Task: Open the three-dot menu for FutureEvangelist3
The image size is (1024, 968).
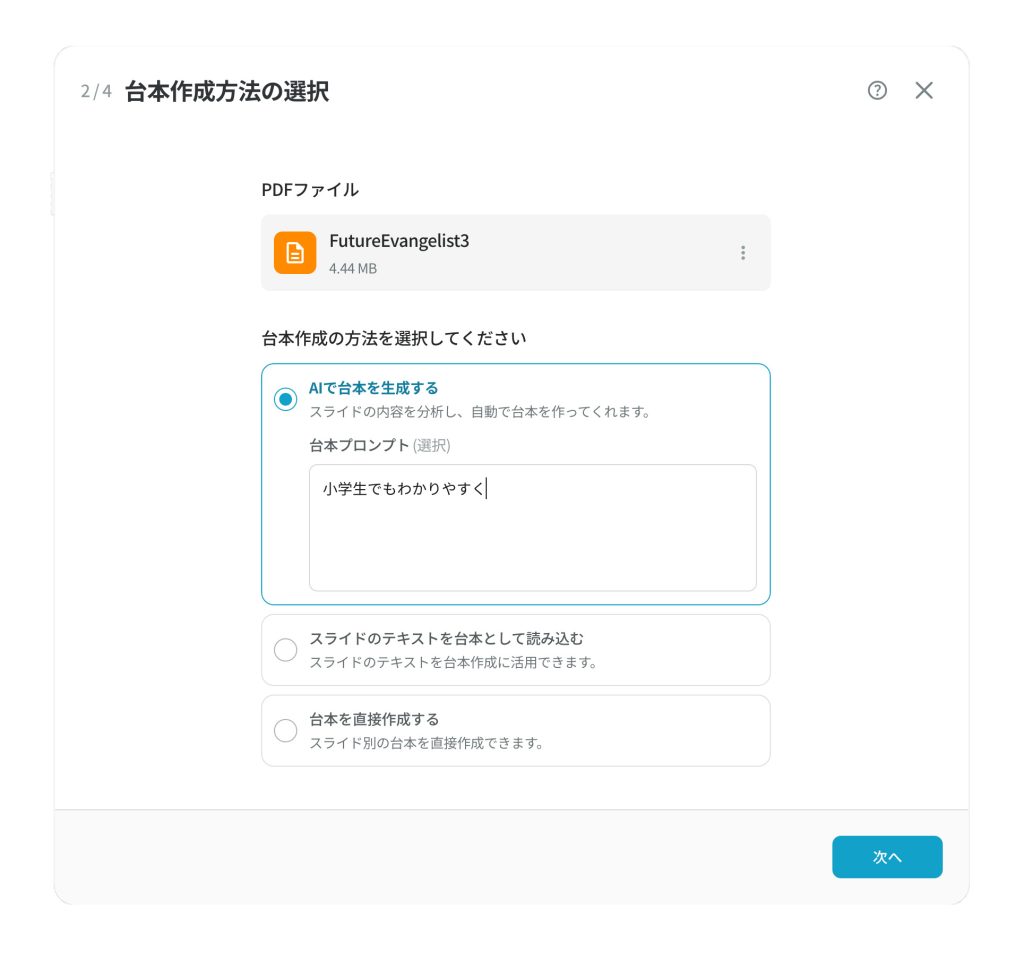Action: [743, 253]
